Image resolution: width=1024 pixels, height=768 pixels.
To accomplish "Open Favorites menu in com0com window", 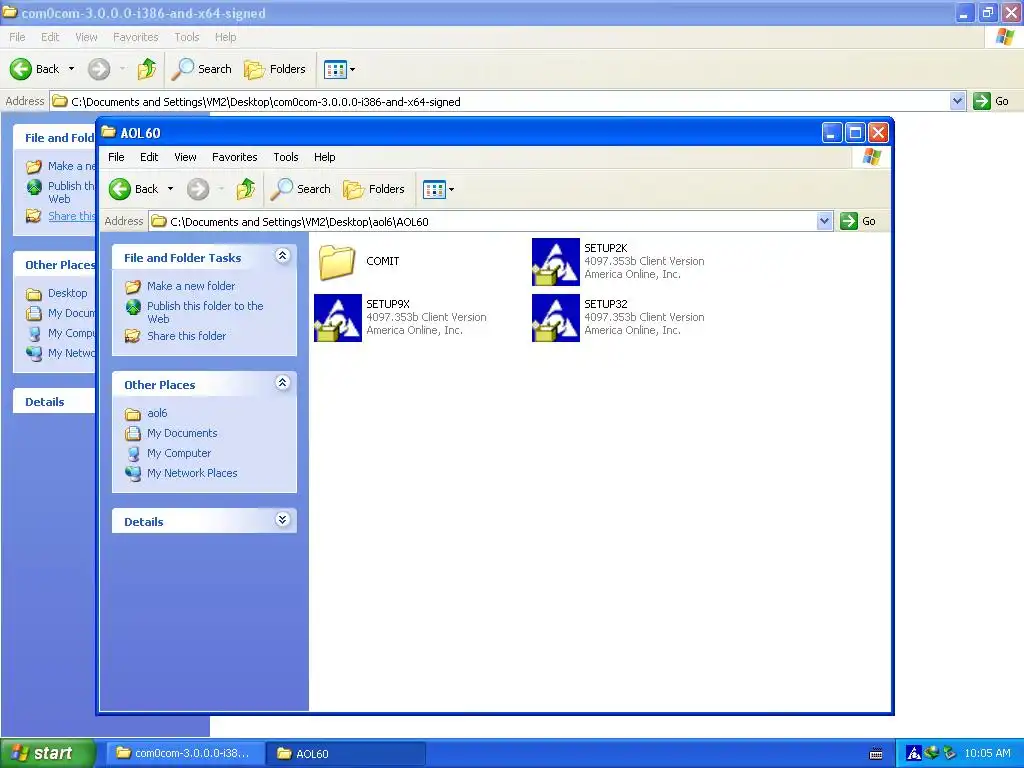I will click(x=135, y=37).
